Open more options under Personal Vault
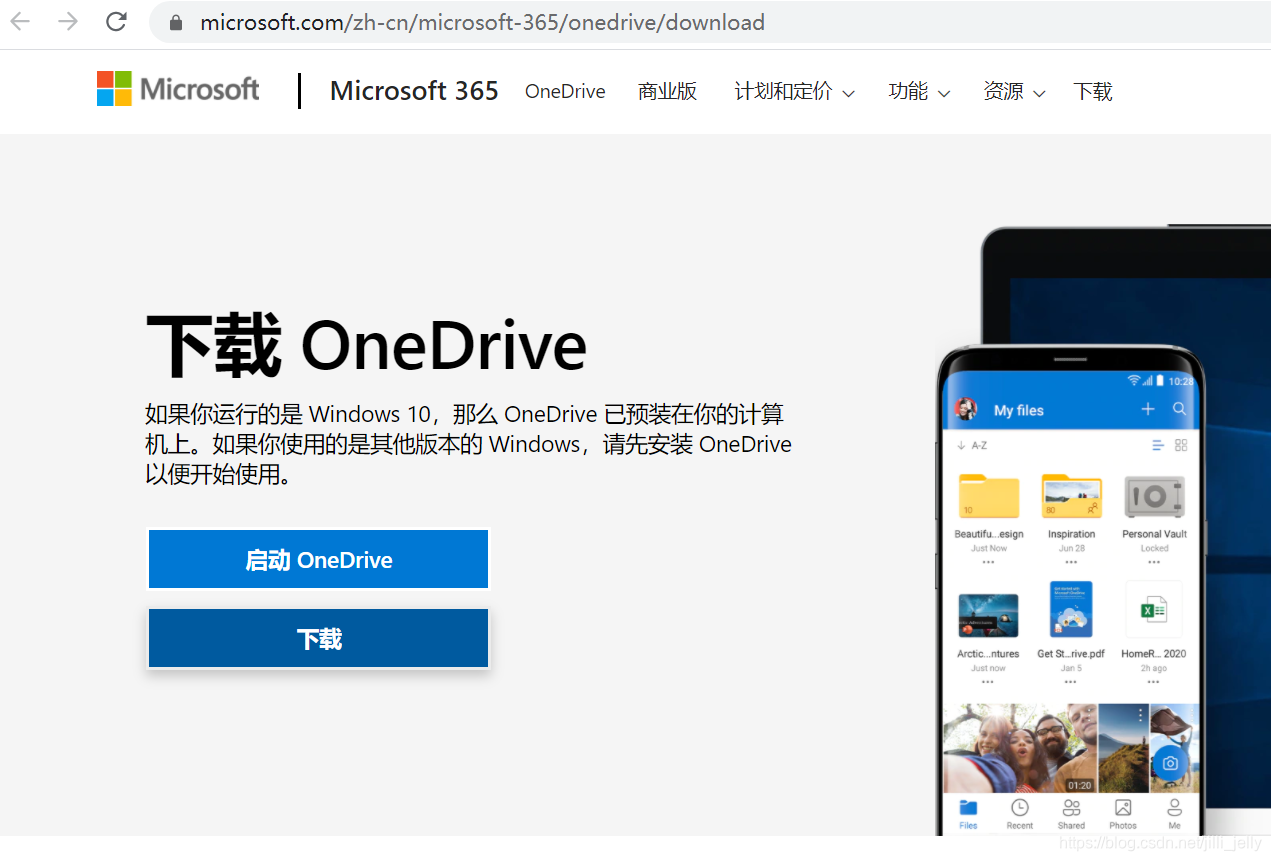 click(x=1154, y=562)
